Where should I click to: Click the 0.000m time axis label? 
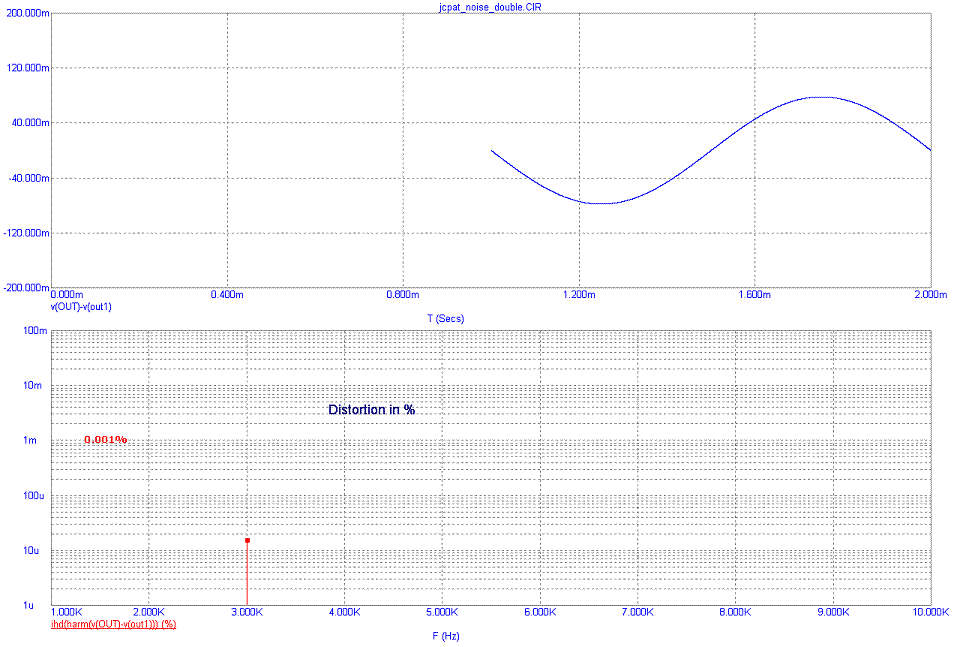coord(67,295)
